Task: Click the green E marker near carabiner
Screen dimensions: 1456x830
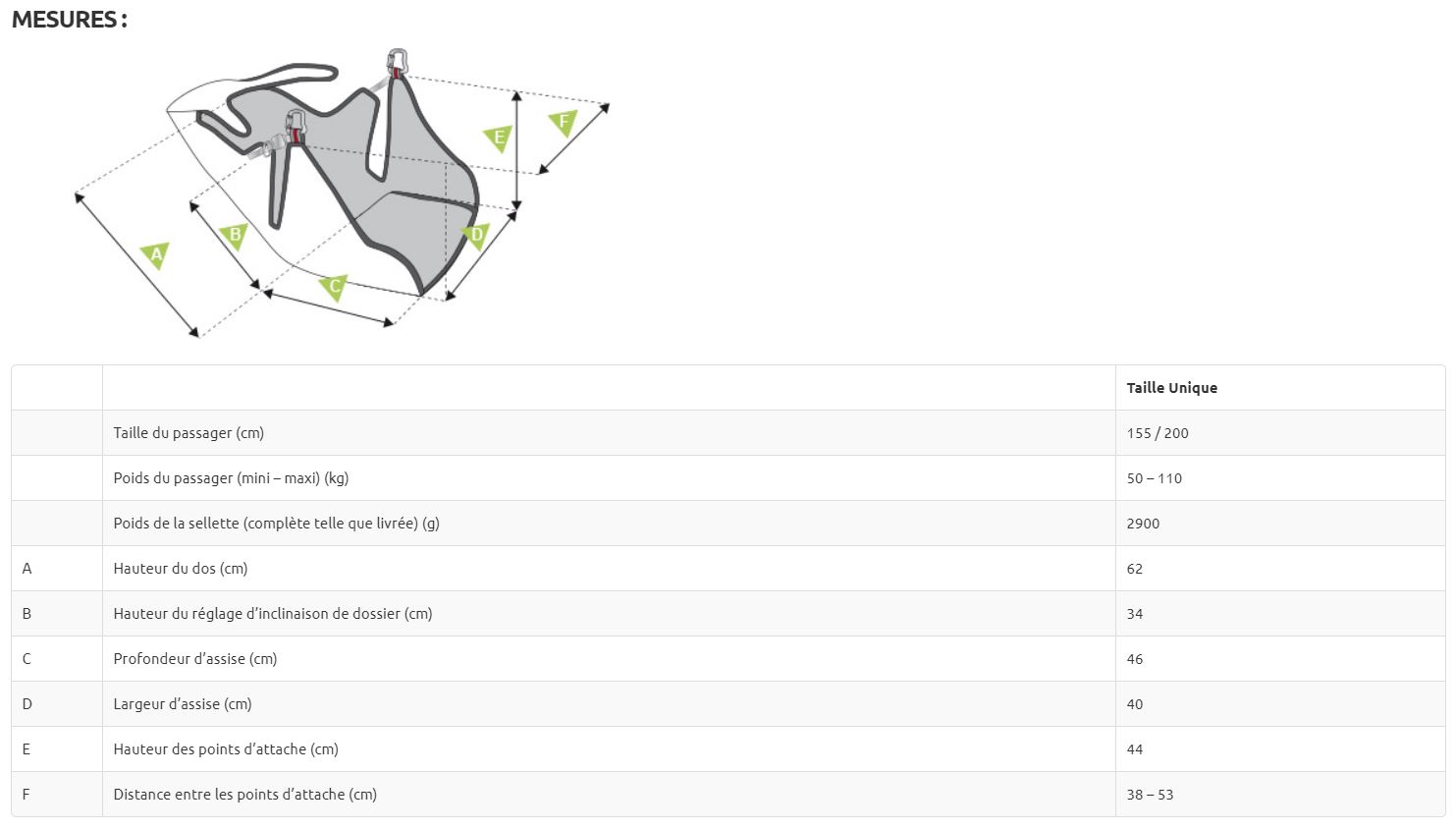Action: coord(499,138)
